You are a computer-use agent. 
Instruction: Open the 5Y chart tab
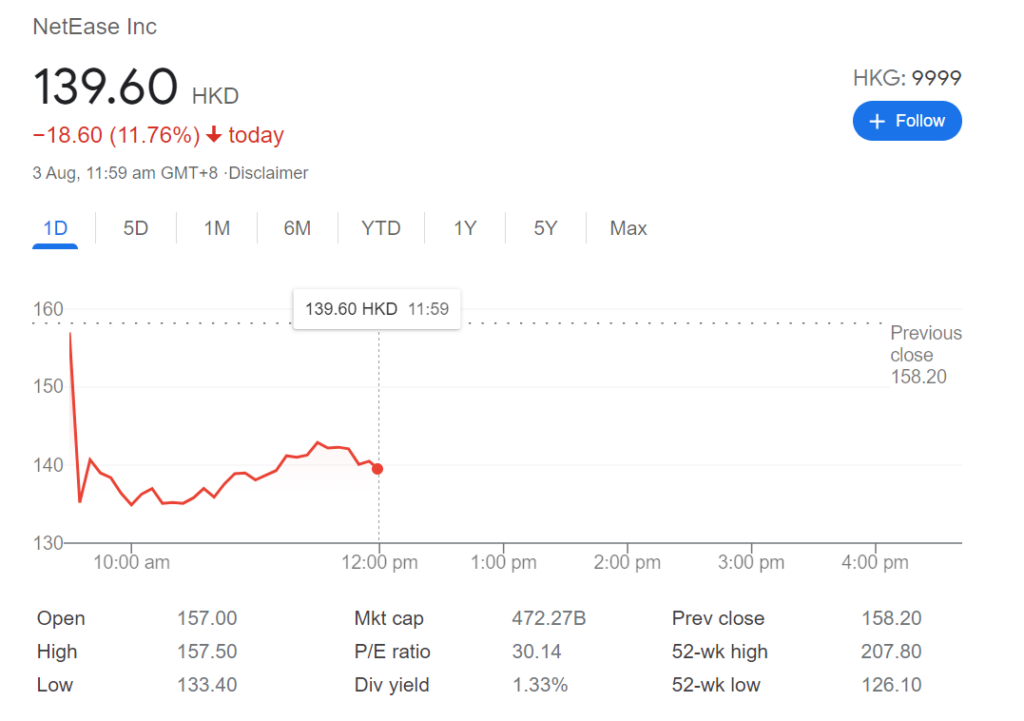tap(545, 229)
